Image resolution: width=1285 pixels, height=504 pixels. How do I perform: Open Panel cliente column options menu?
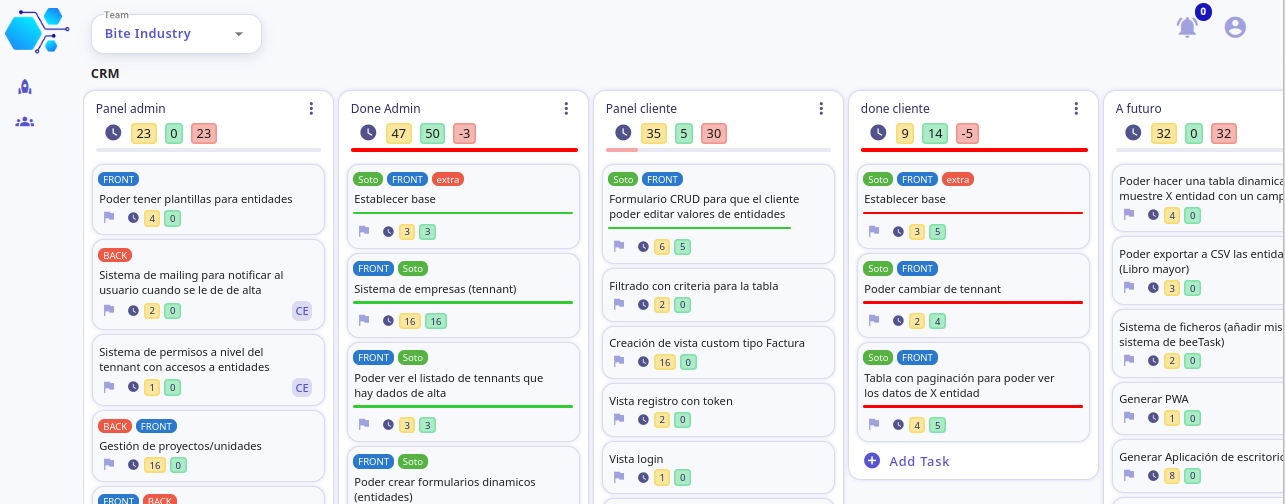pyautogui.click(x=821, y=108)
